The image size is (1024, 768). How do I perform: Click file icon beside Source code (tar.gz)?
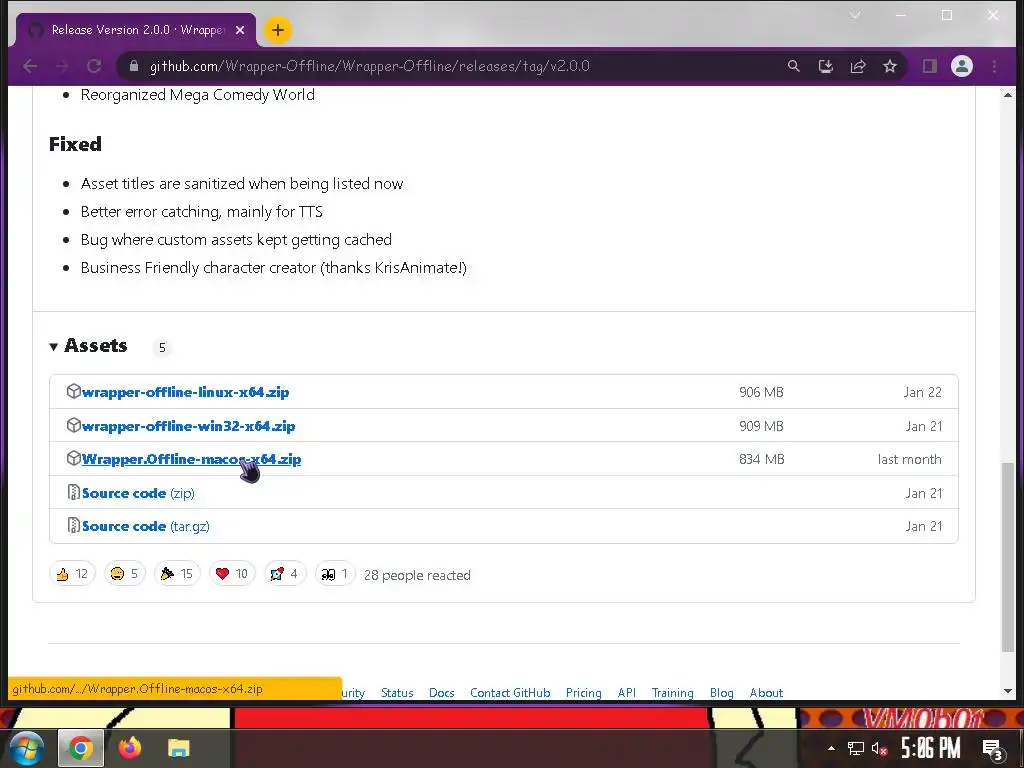(x=74, y=526)
